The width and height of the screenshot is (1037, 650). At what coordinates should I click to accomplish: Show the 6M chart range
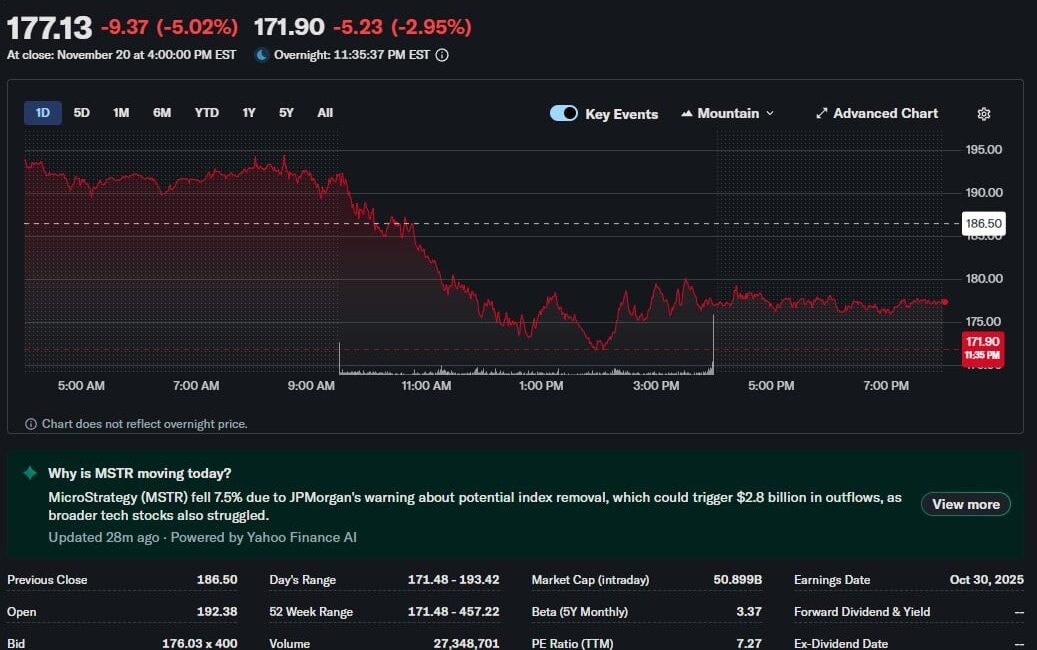coord(162,113)
